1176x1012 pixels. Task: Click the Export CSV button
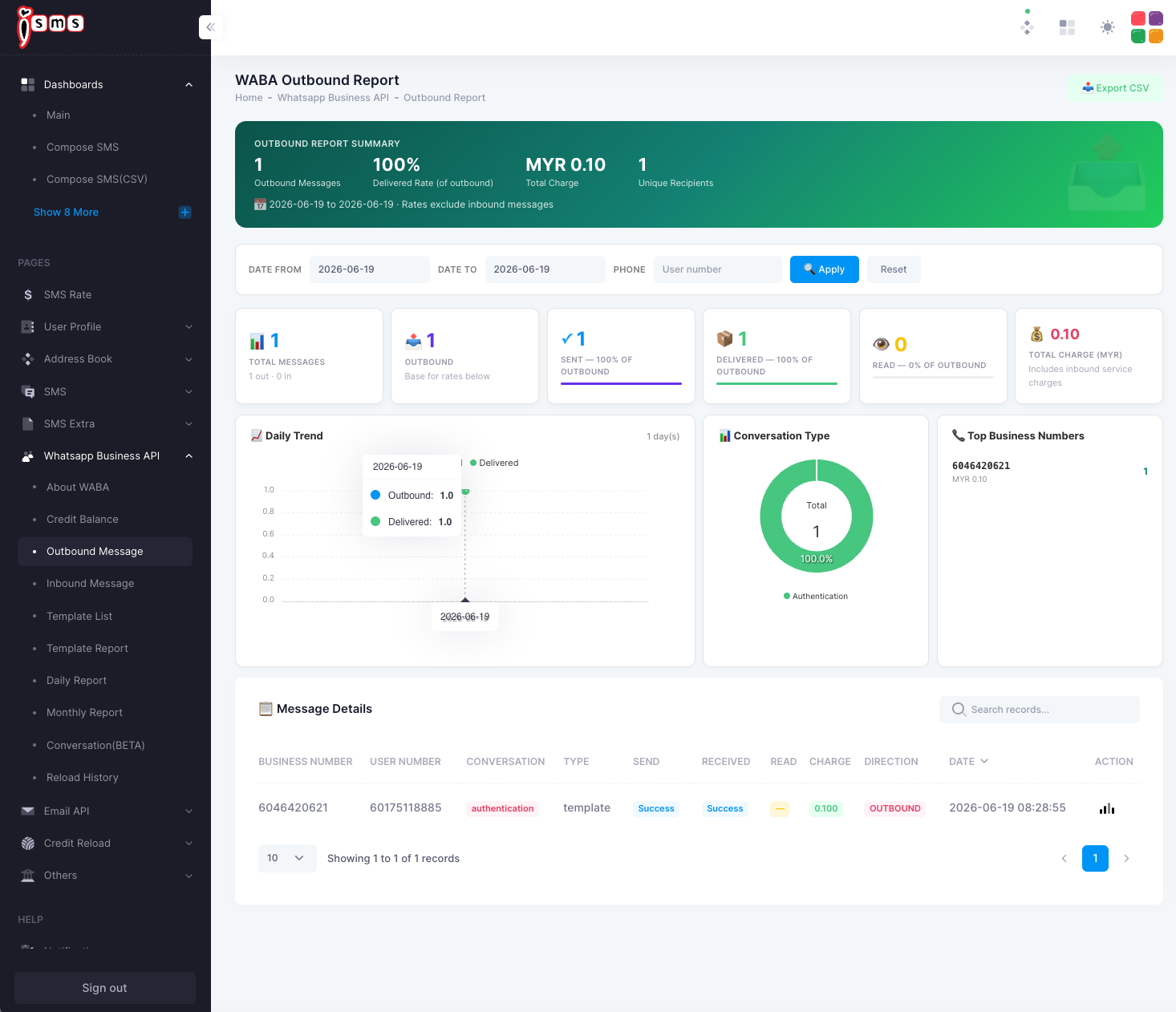(x=1116, y=88)
